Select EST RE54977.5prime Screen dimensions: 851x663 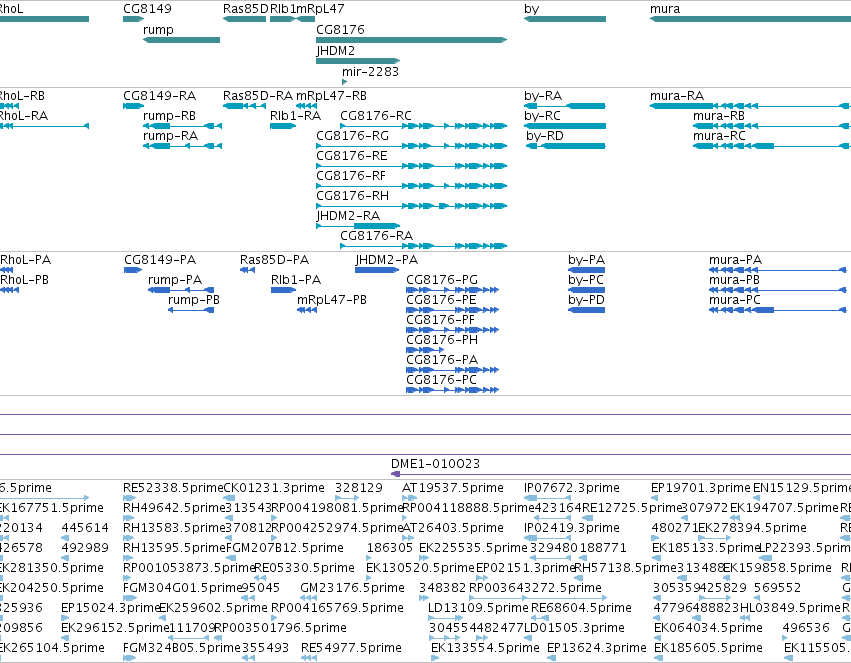pyautogui.click(x=309, y=658)
